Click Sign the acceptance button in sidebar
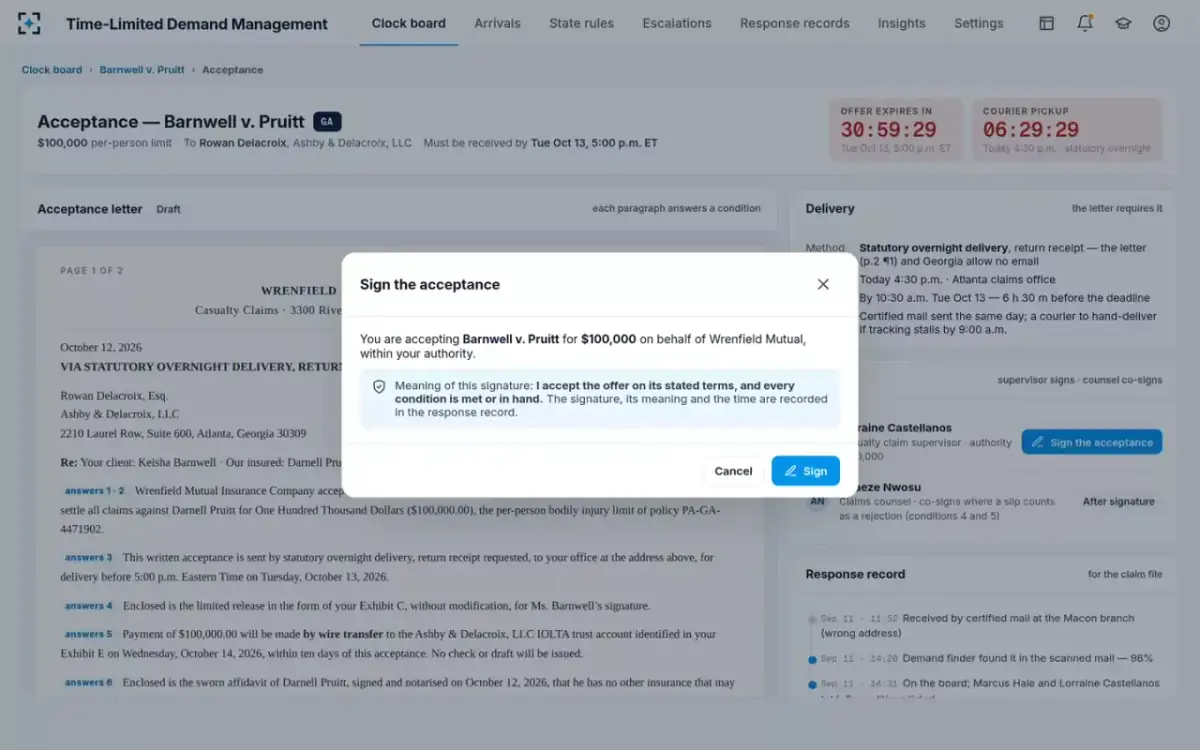This screenshot has height=750, width=1200. click(x=1092, y=442)
